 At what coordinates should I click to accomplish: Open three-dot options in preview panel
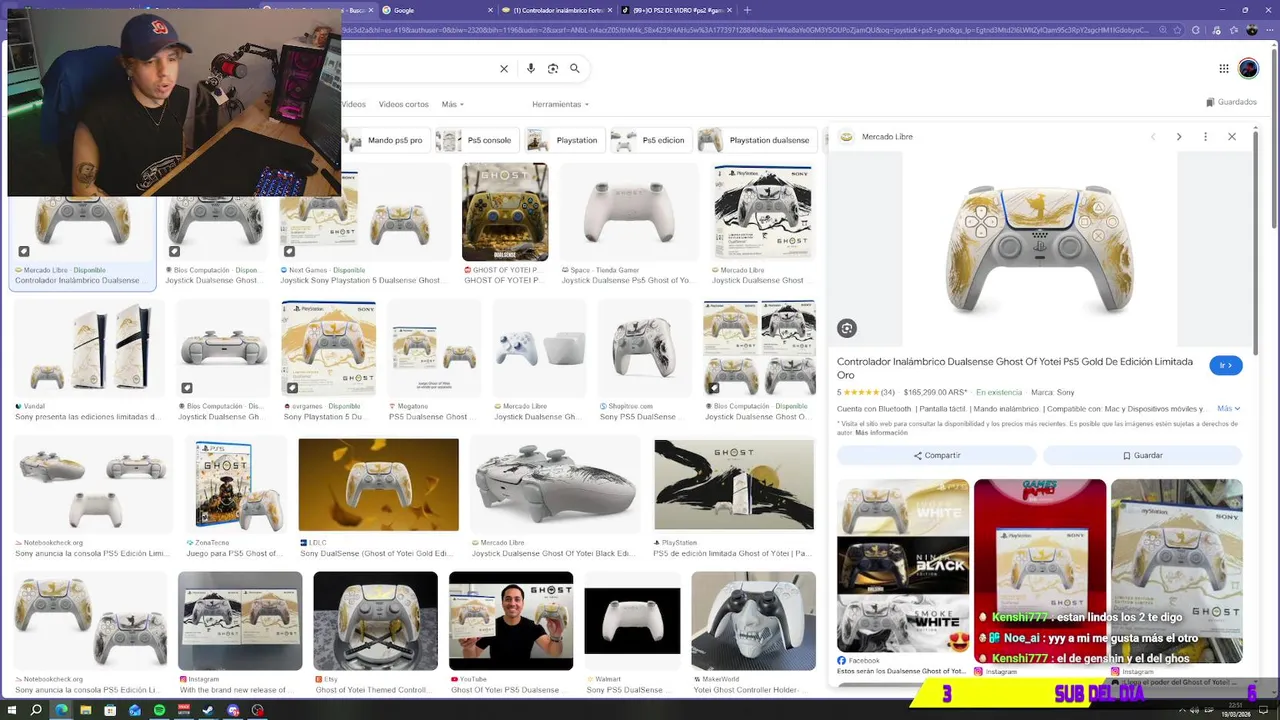[1205, 137]
